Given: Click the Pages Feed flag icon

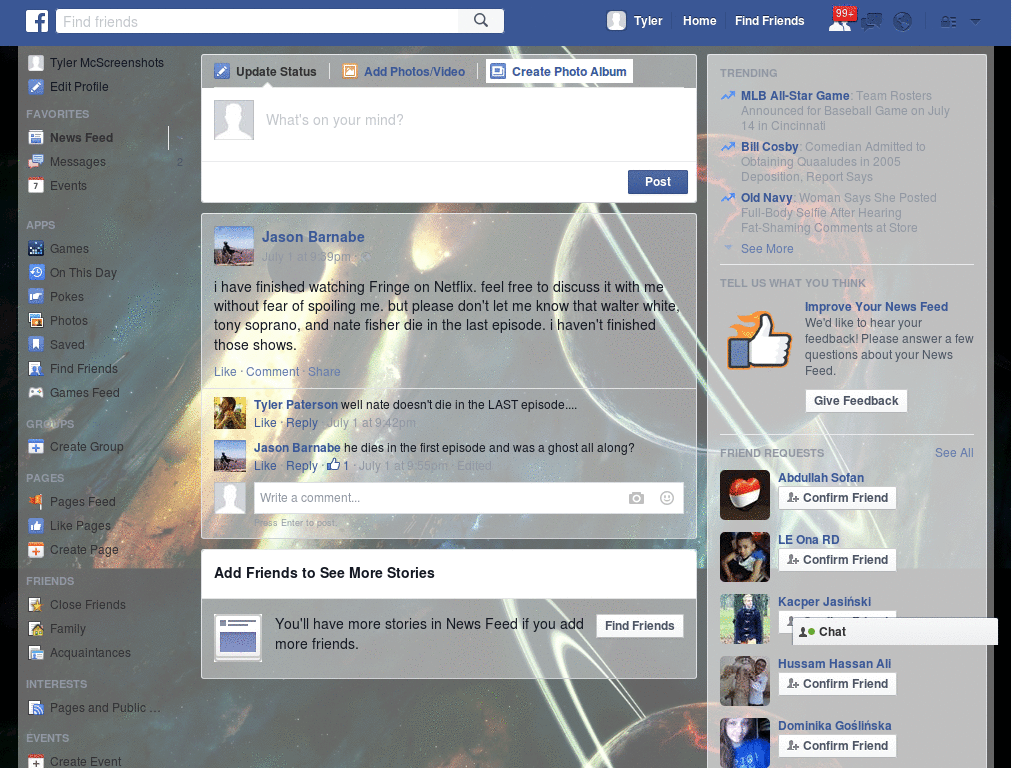Looking at the screenshot, I should (36, 502).
